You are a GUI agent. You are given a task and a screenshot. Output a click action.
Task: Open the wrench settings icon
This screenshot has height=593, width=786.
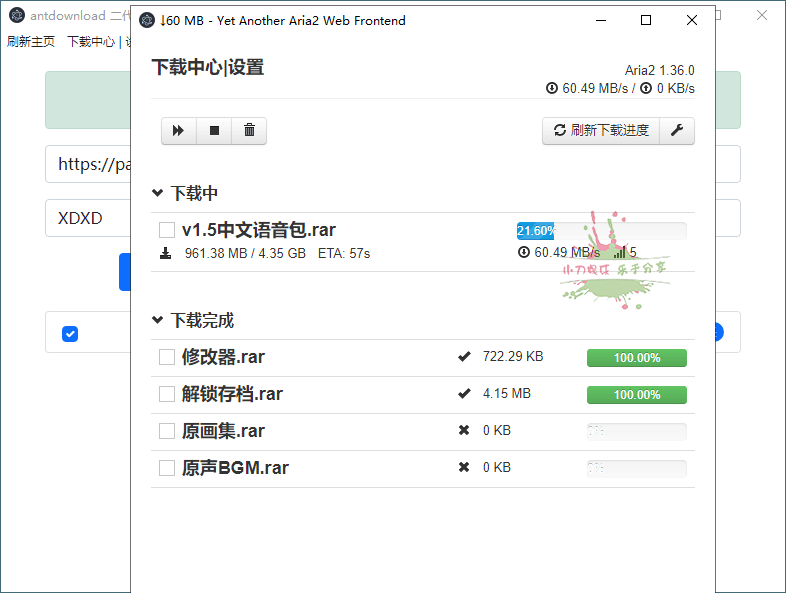point(677,131)
